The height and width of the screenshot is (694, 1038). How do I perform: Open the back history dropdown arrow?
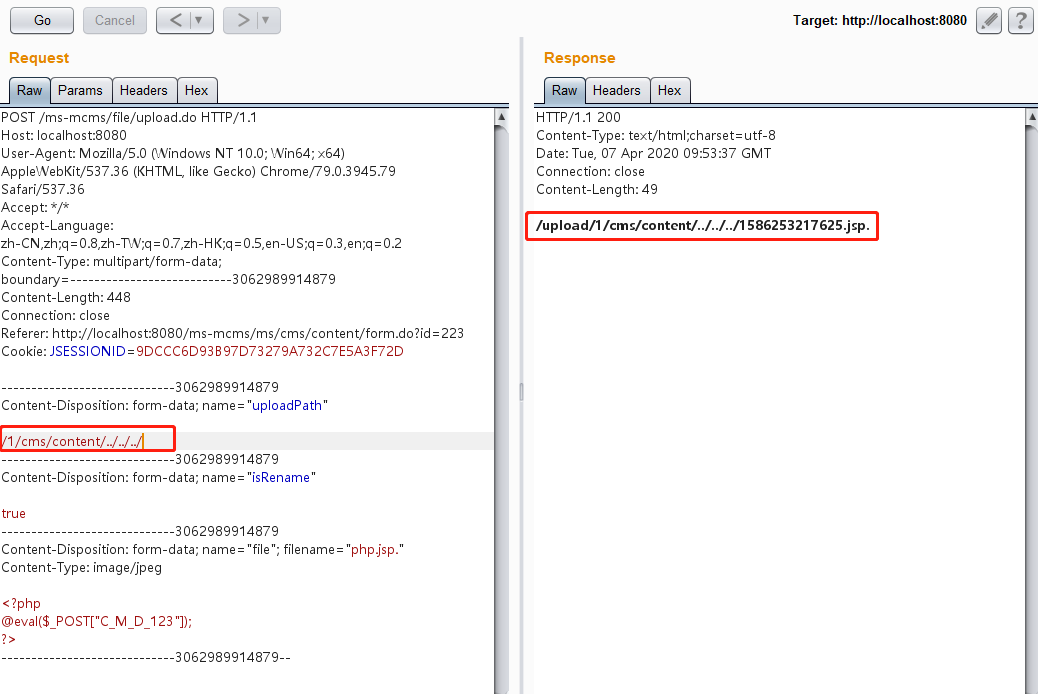pyautogui.click(x=199, y=21)
